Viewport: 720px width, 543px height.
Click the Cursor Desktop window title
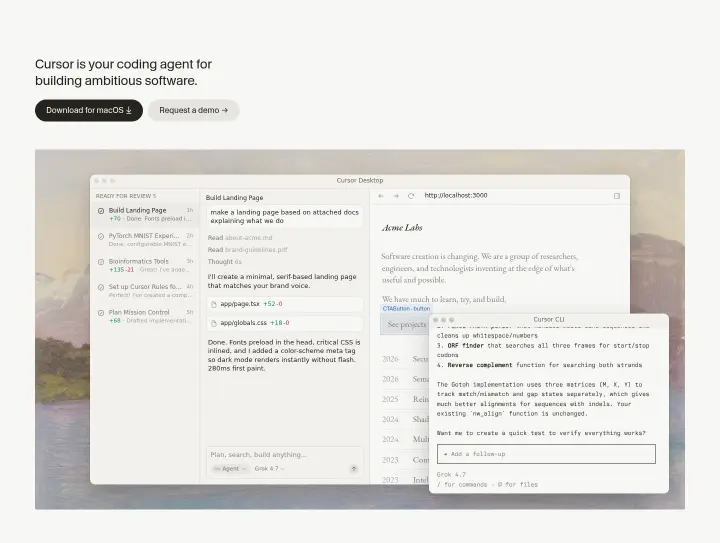360,180
